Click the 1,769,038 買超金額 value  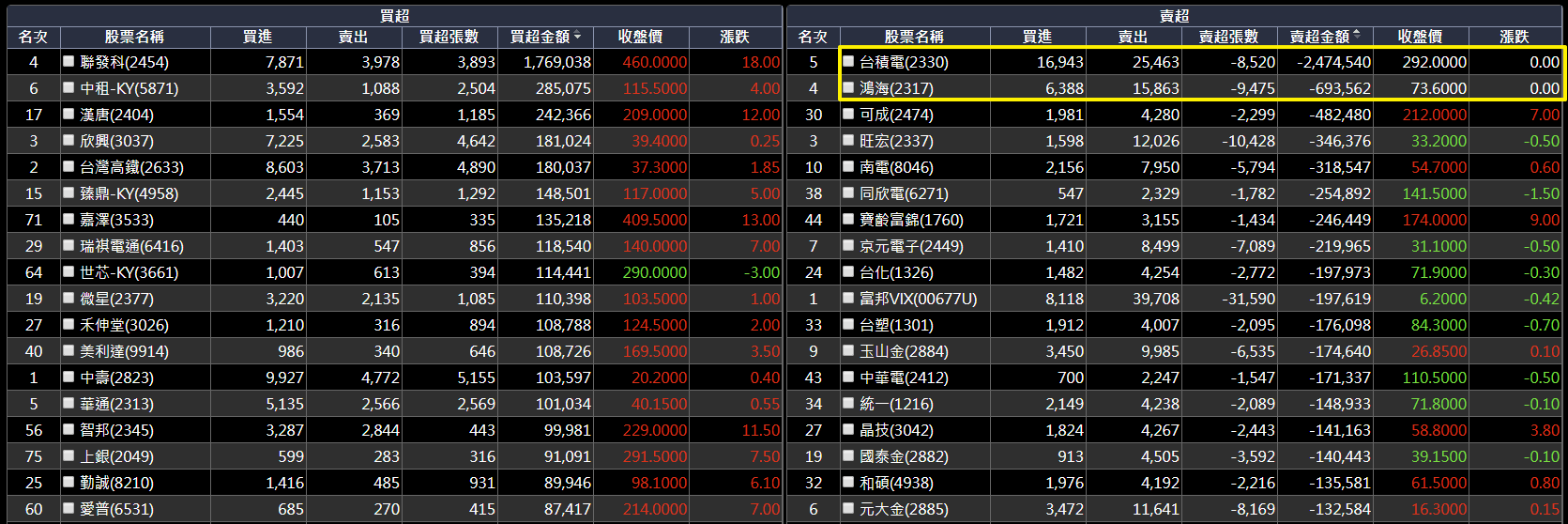coord(557,62)
